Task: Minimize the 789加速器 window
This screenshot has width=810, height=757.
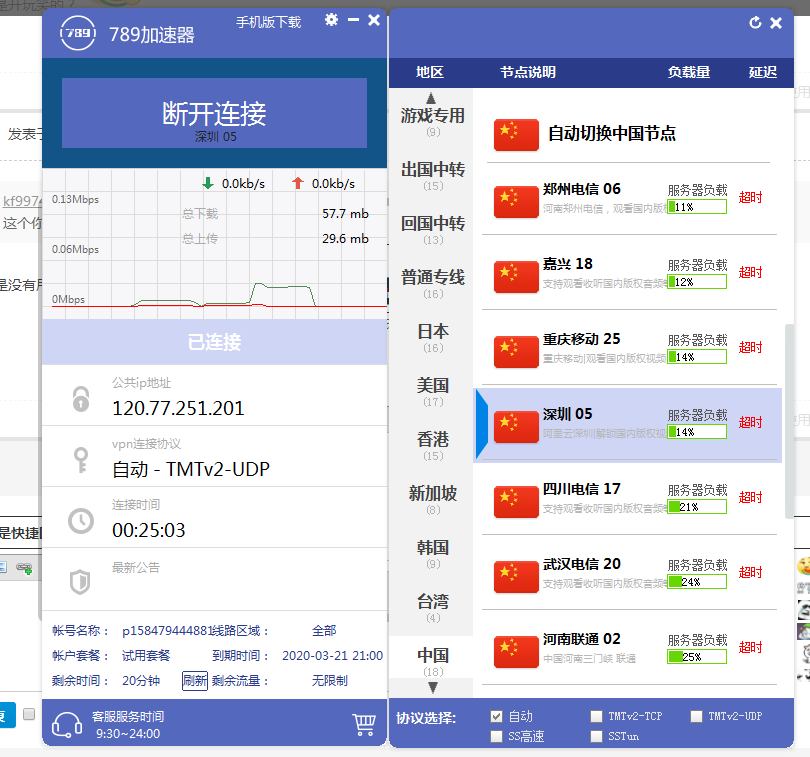Action: (353, 20)
